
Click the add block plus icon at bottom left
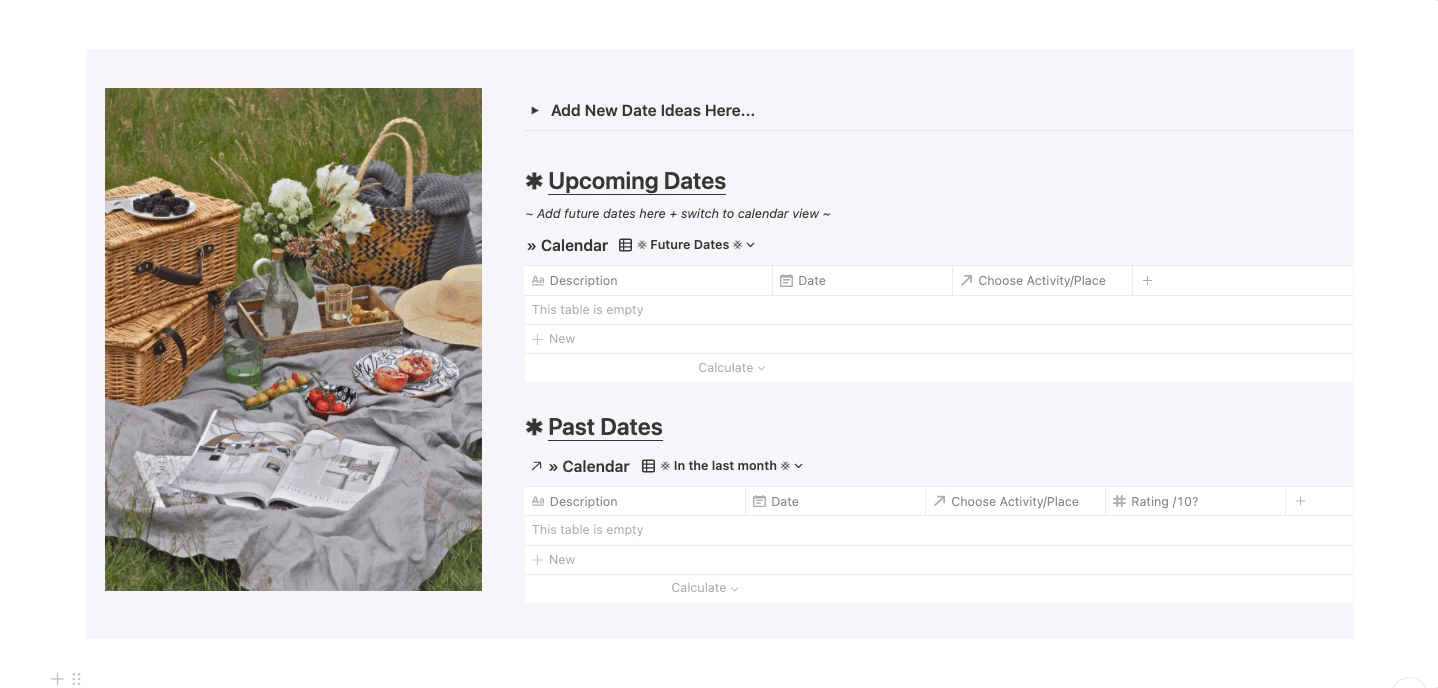(x=57, y=679)
